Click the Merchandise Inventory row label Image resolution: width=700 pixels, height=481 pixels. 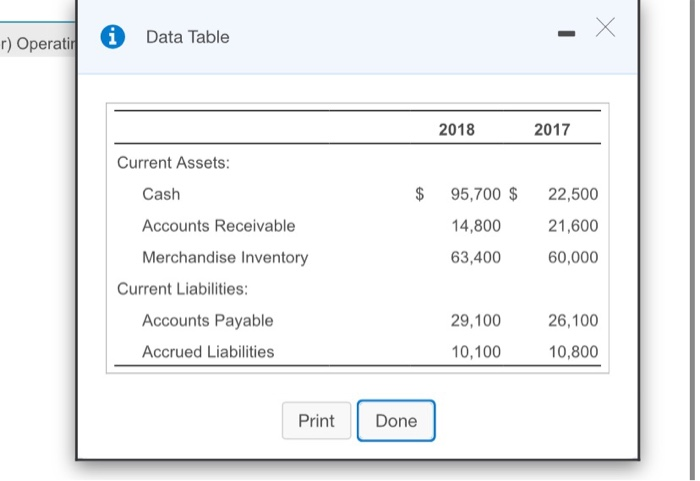tap(225, 258)
